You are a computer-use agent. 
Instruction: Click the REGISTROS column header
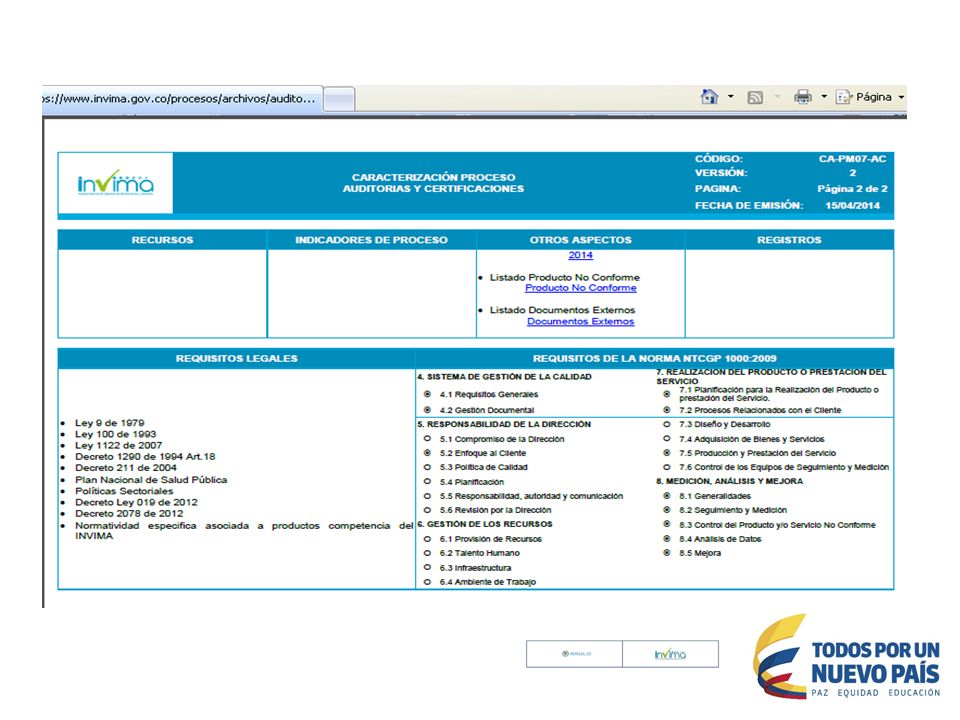pos(789,240)
